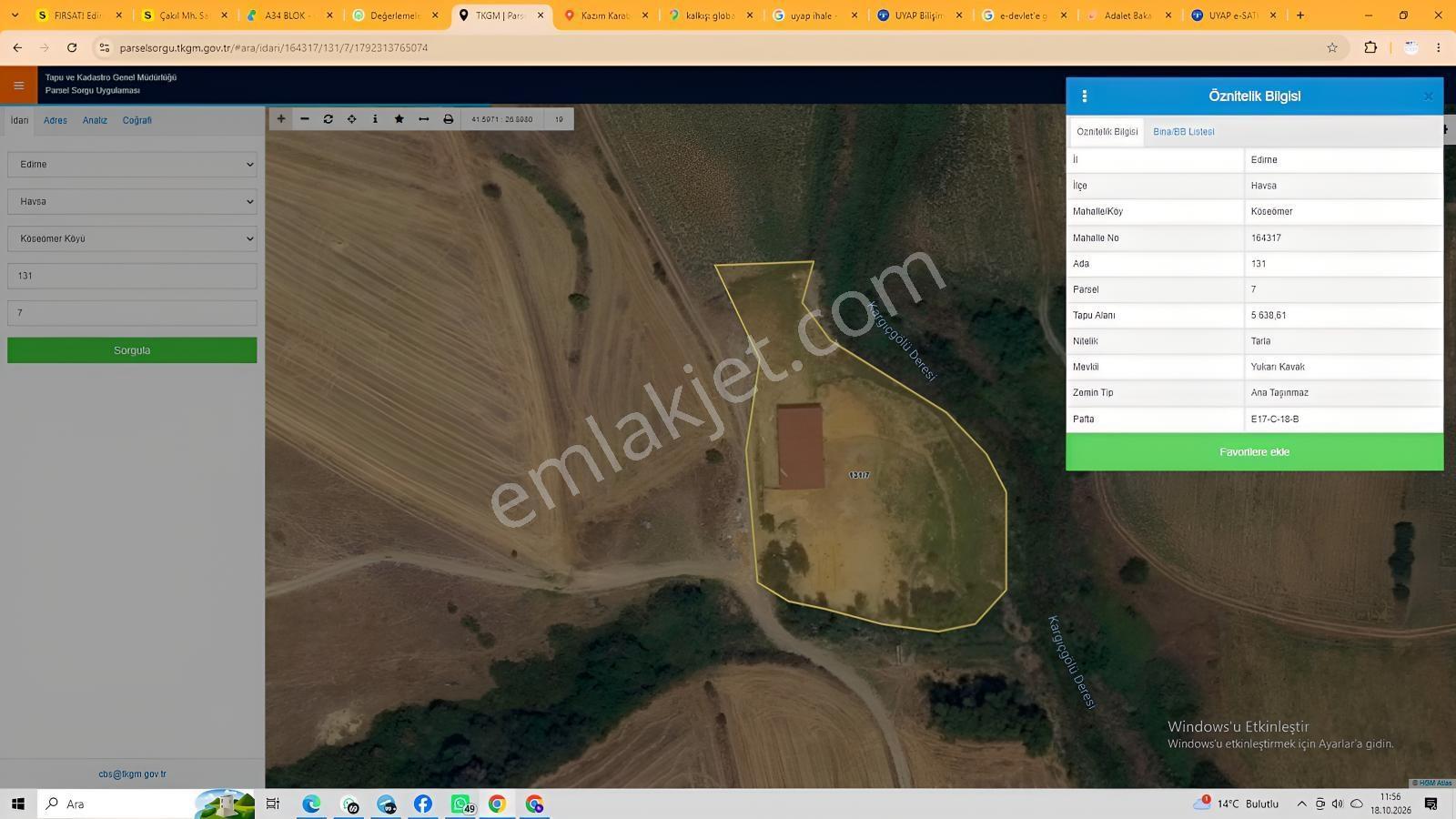Open the WhatsApp taskbar icon
This screenshot has height=819, width=1456.
pyautogui.click(x=461, y=804)
